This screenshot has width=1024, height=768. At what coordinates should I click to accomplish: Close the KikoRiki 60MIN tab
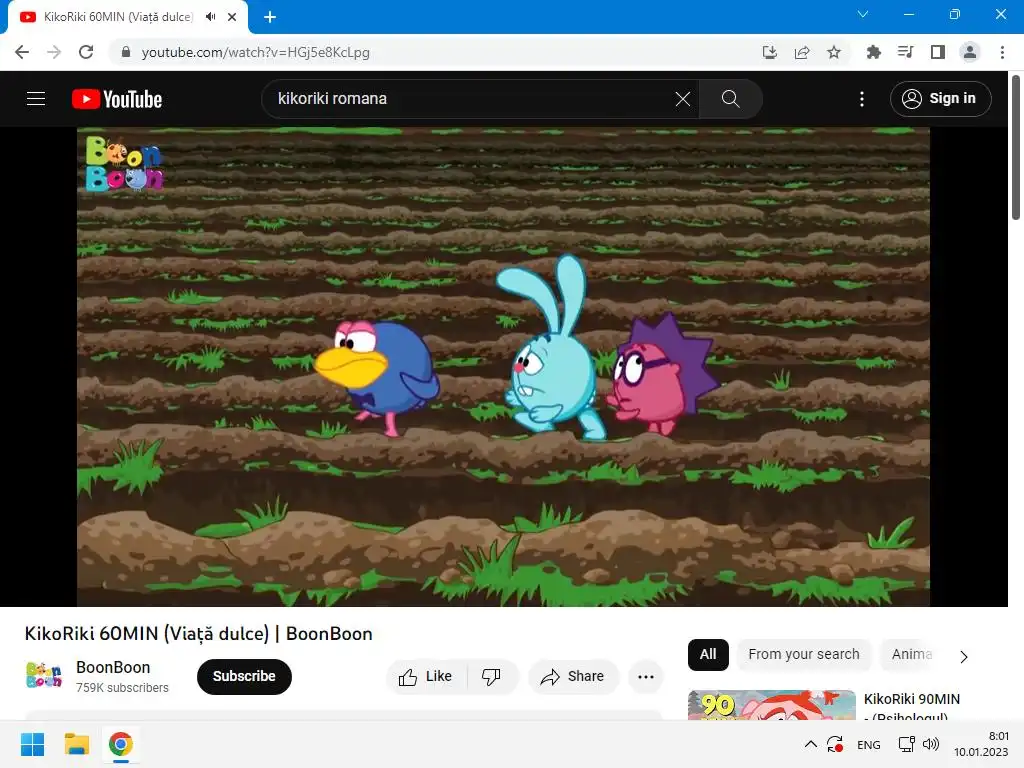[232, 17]
